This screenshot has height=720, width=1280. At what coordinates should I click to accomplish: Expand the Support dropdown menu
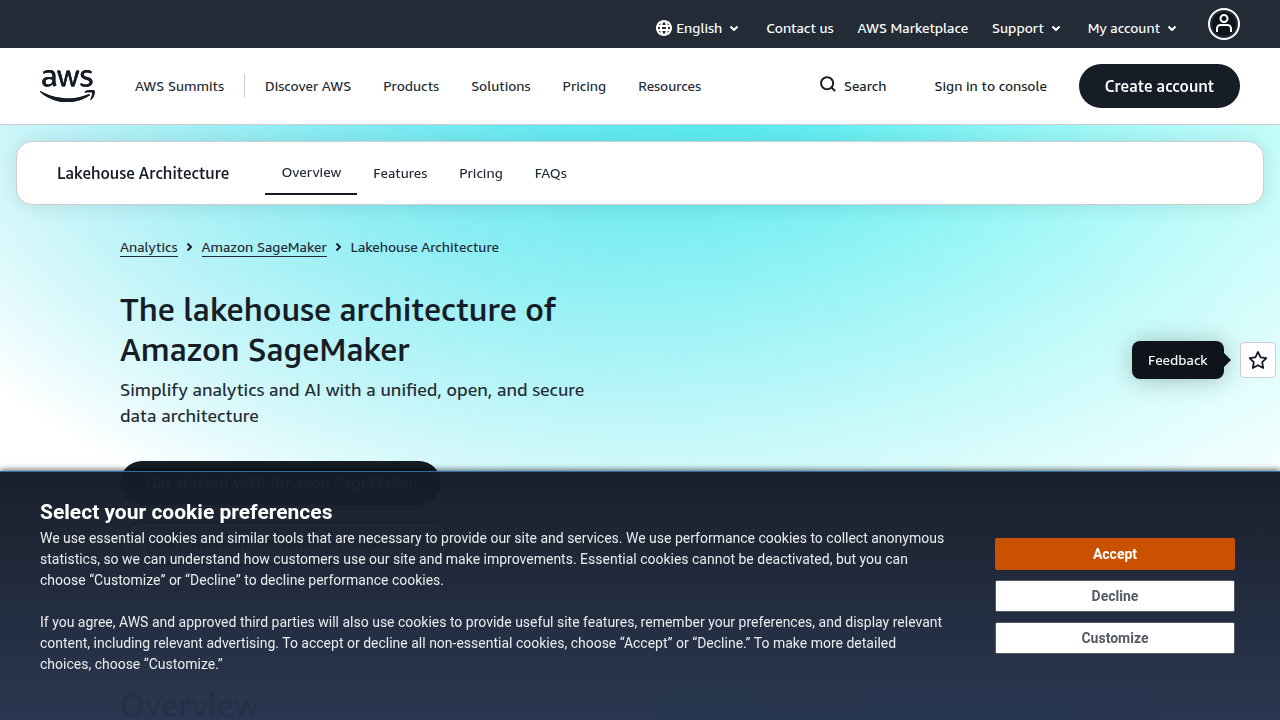(1026, 28)
